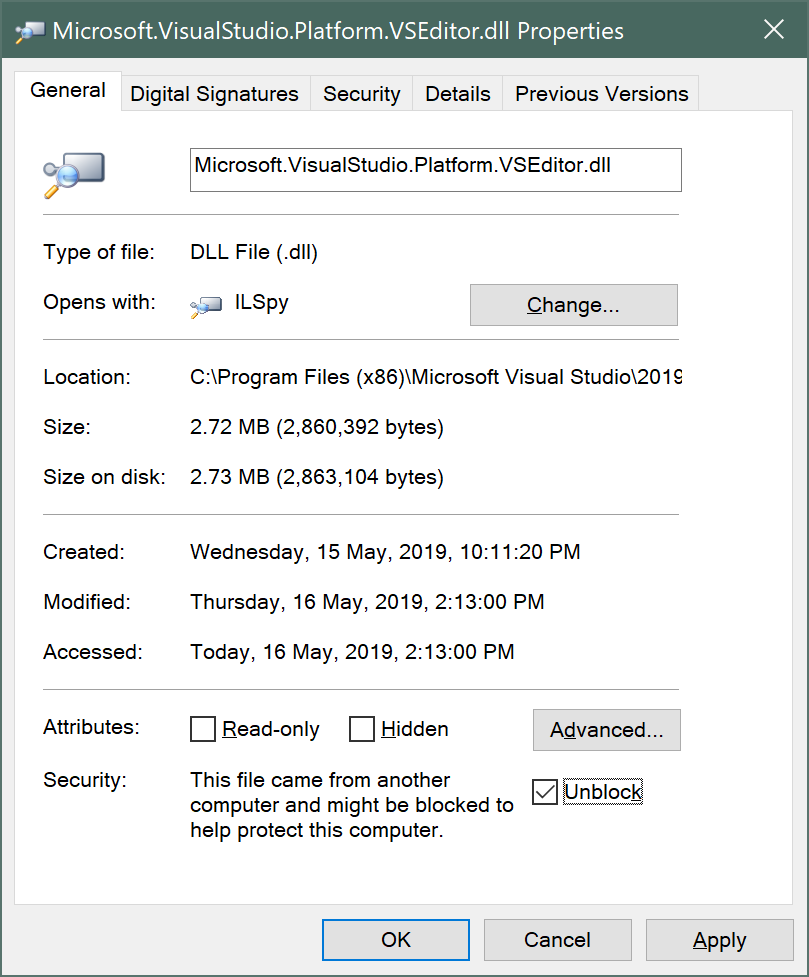
Task: Click the Change... button for Opens with
Action: (x=573, y=305)
